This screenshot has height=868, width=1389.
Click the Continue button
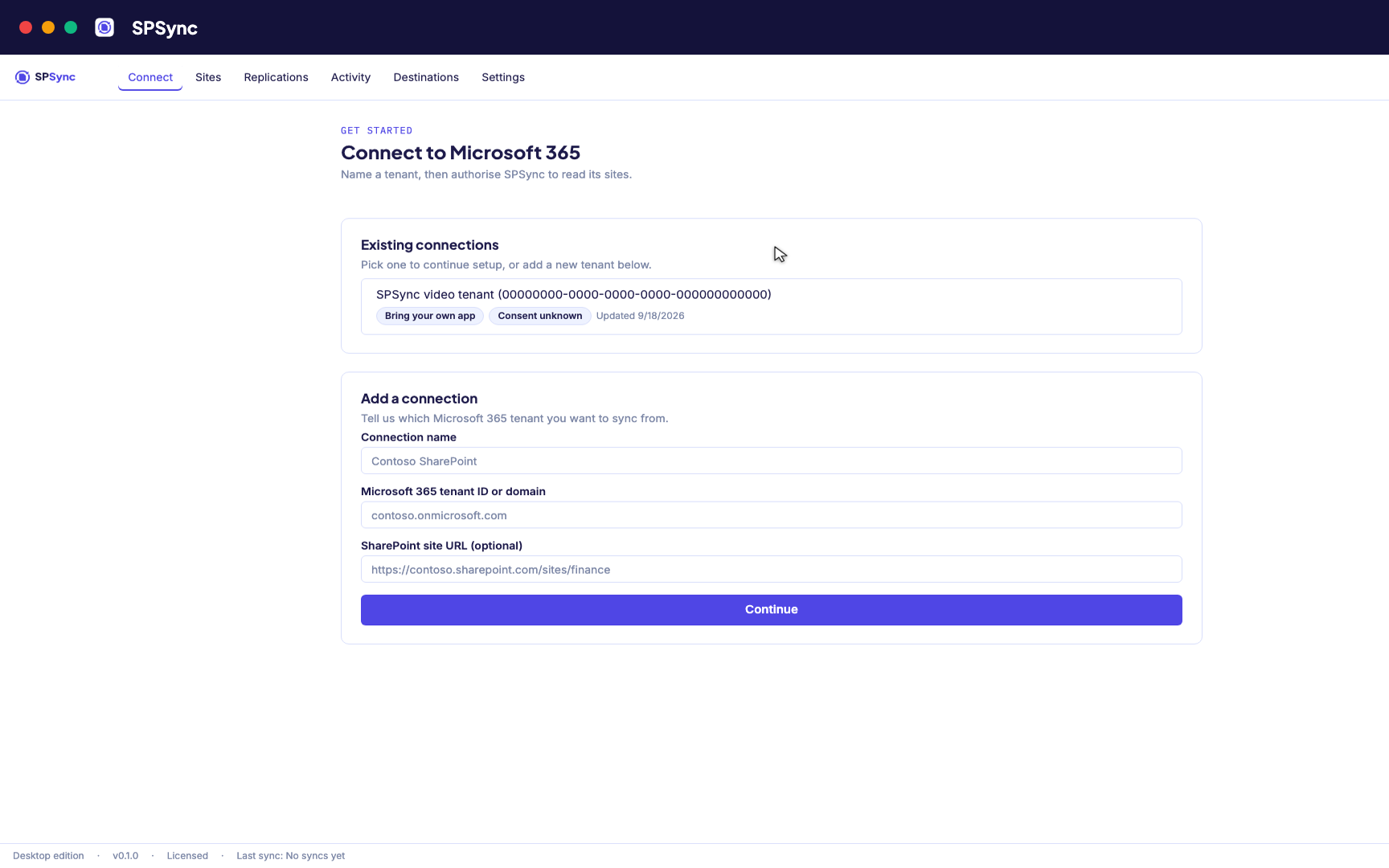(x=771, y=610)
